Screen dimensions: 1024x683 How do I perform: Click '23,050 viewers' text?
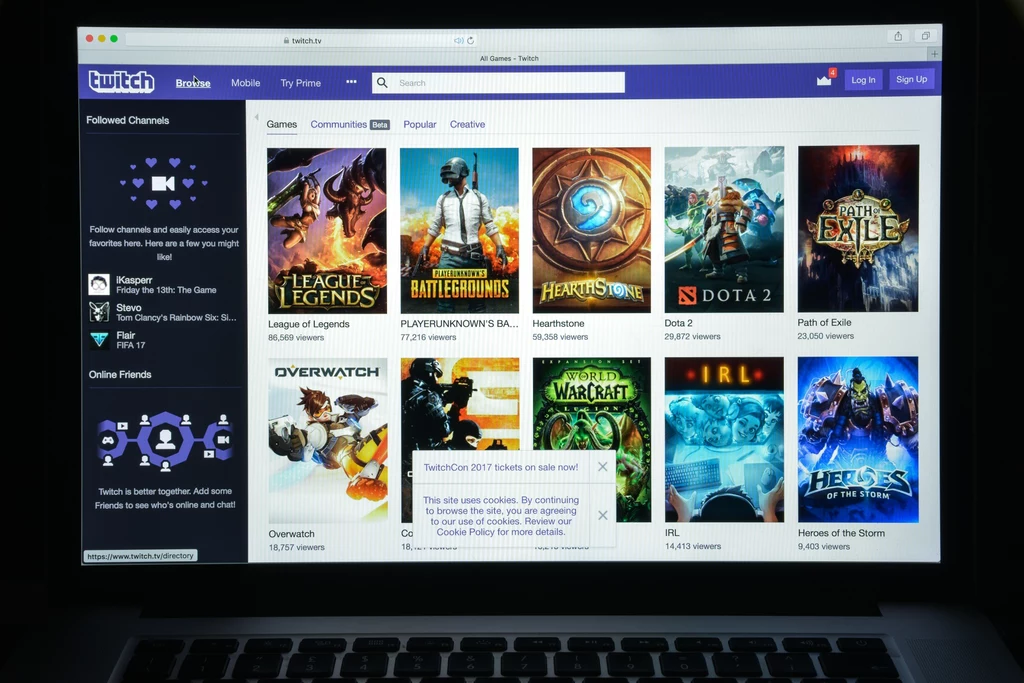coord(825,336)
